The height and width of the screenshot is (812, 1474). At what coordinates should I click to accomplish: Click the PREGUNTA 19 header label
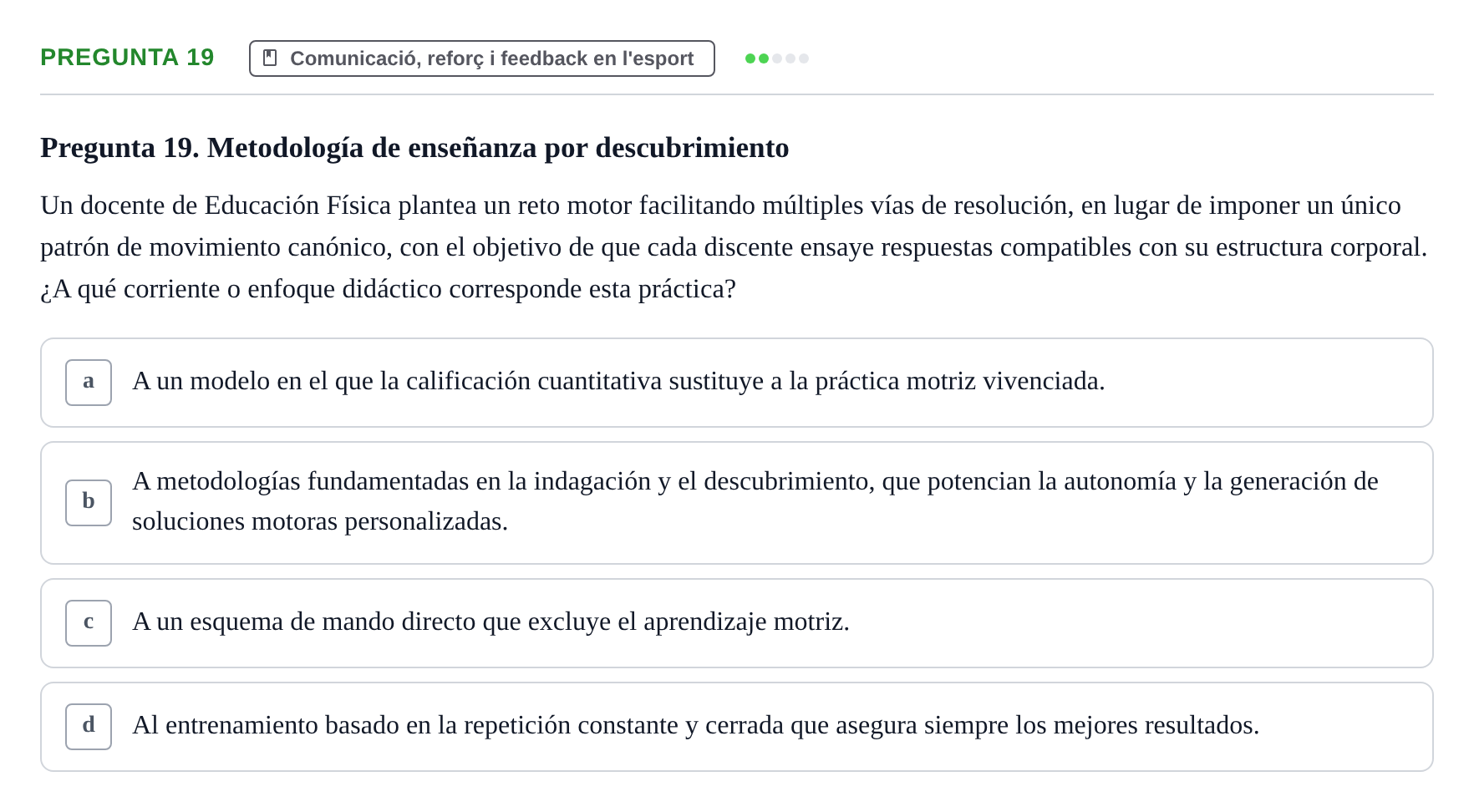pos(127,58)
